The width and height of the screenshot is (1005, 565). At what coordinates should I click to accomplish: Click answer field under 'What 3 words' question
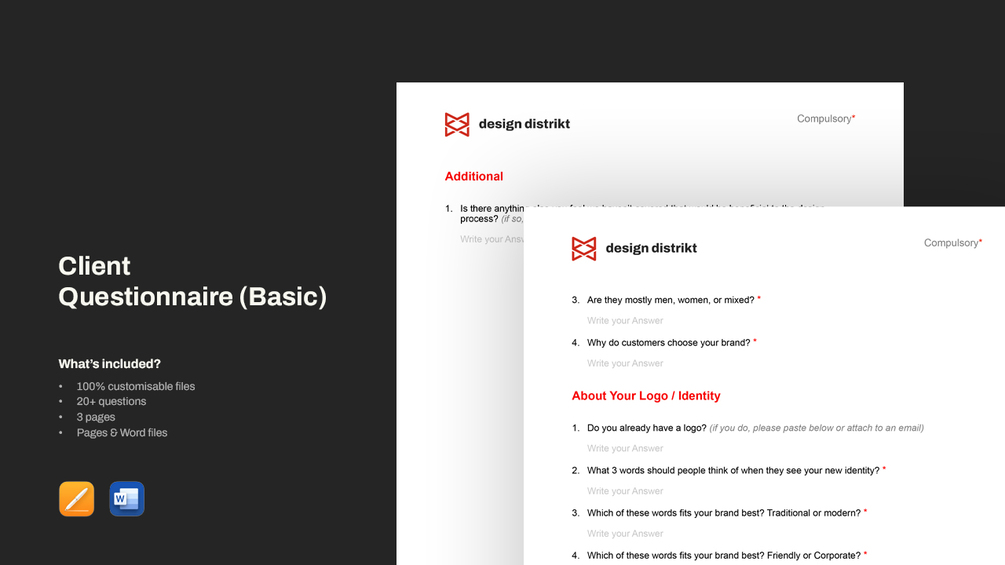coord(625,491)
